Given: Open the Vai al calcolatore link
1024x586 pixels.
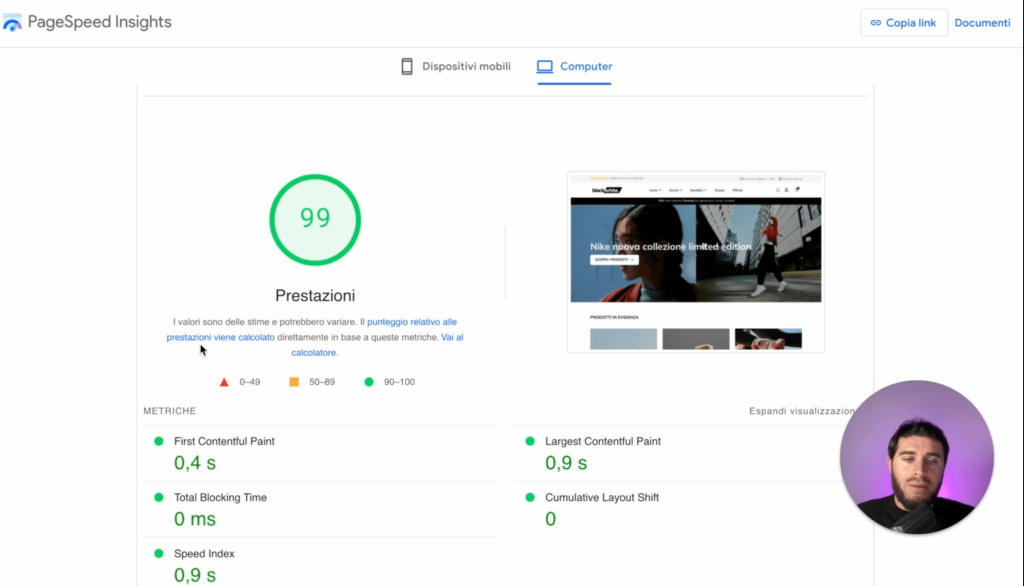Looking at the screenshot, I should (452, 338).
